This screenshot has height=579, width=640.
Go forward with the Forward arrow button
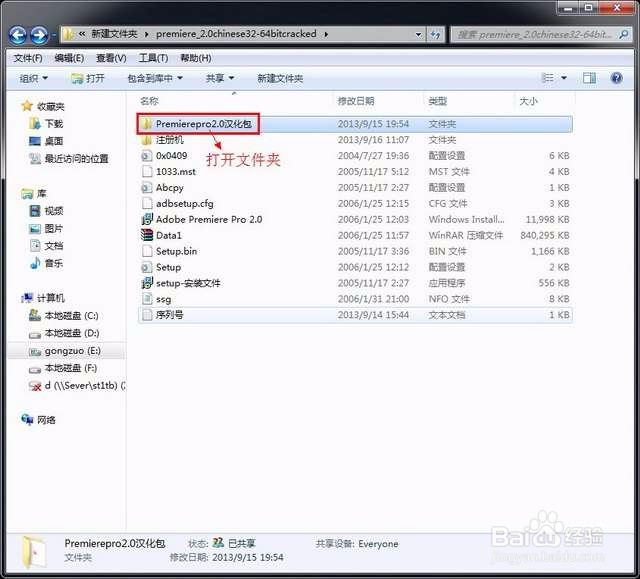[x=39, y=35]
